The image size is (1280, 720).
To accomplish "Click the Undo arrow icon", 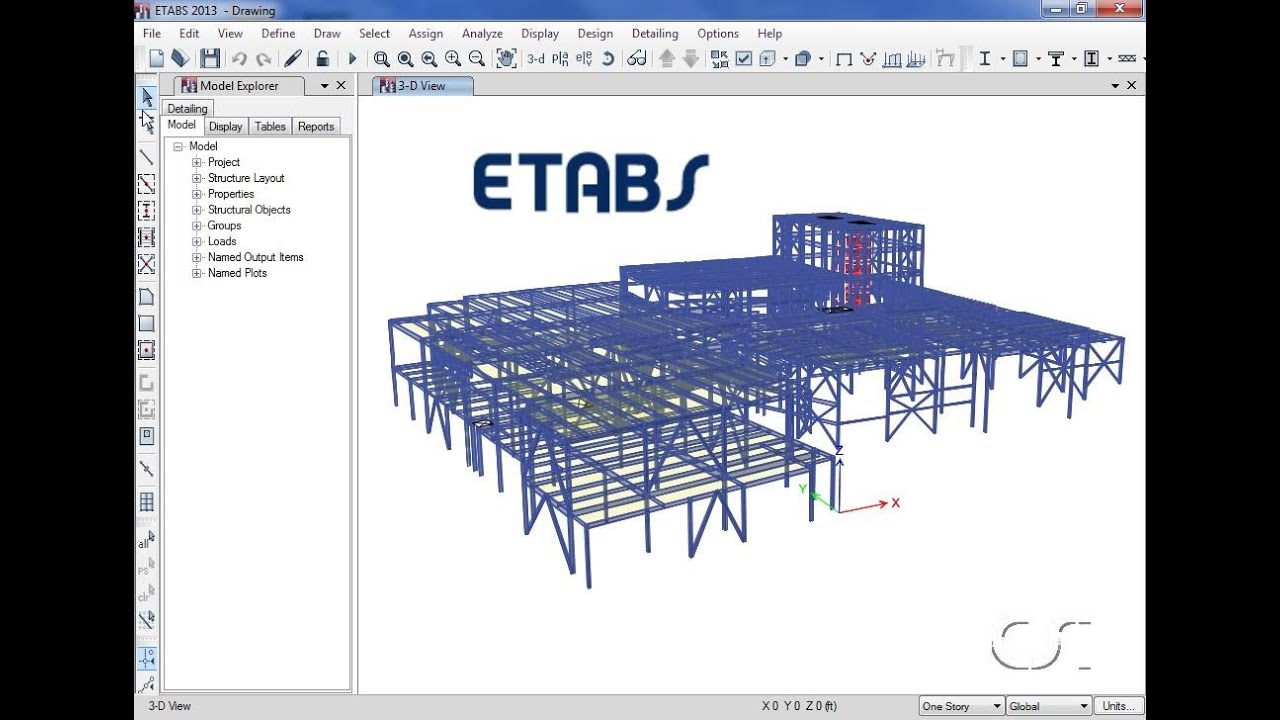I will [239, 59].
